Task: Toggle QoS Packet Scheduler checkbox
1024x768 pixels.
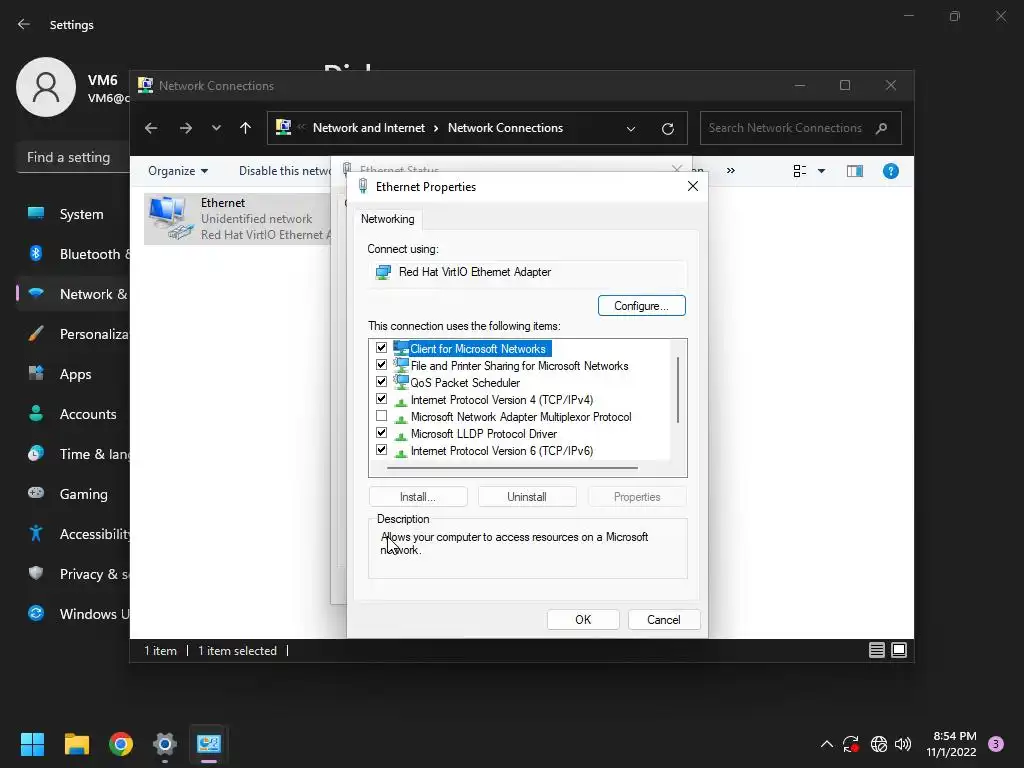Action: coord(381,382)
